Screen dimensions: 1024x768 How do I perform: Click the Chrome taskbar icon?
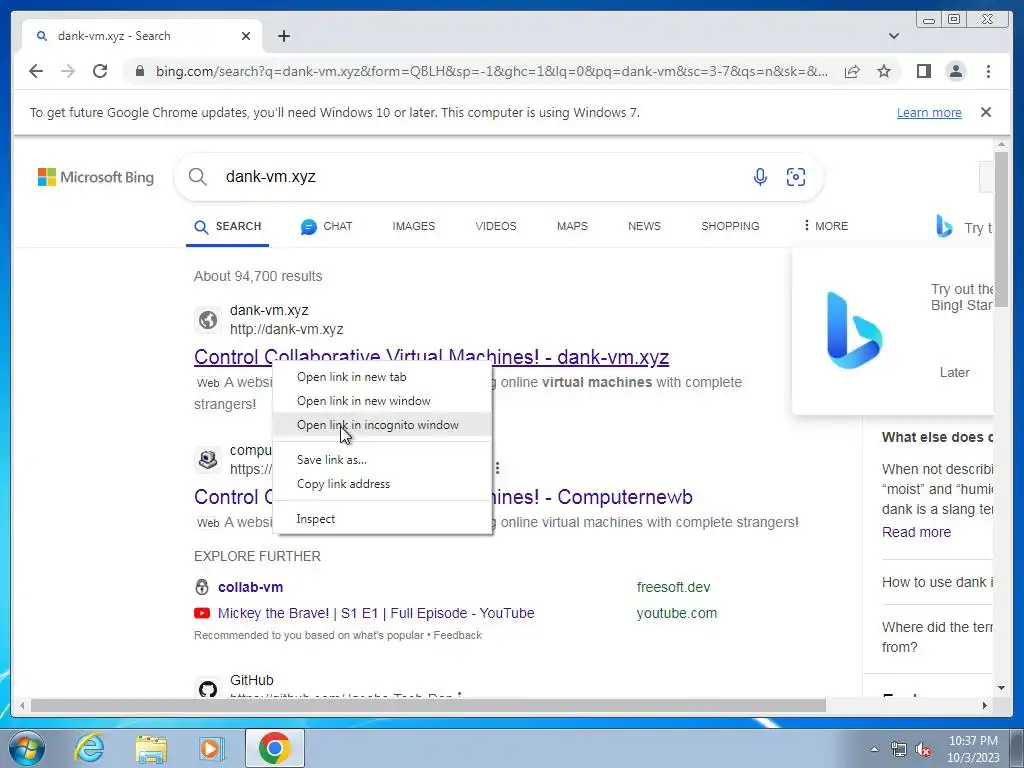(274, 748)
